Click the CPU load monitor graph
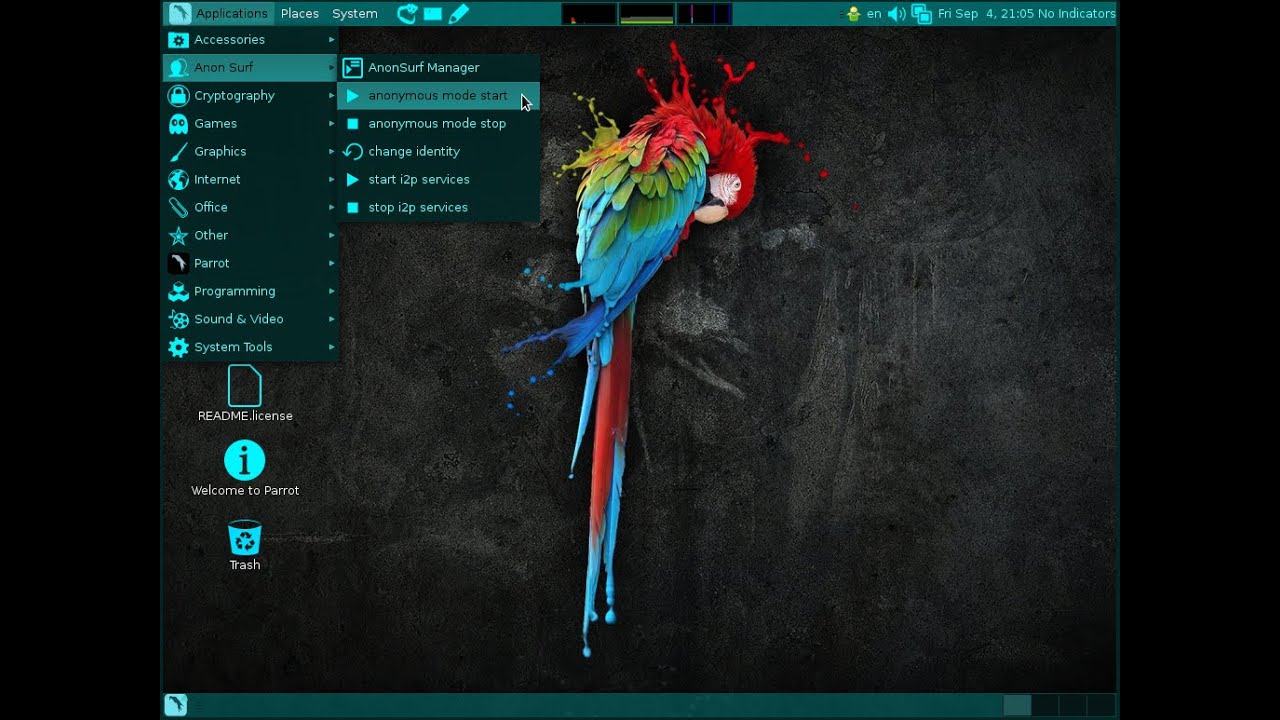The height and width of the screenshot is (720, 1280). [x=589, y=14]
